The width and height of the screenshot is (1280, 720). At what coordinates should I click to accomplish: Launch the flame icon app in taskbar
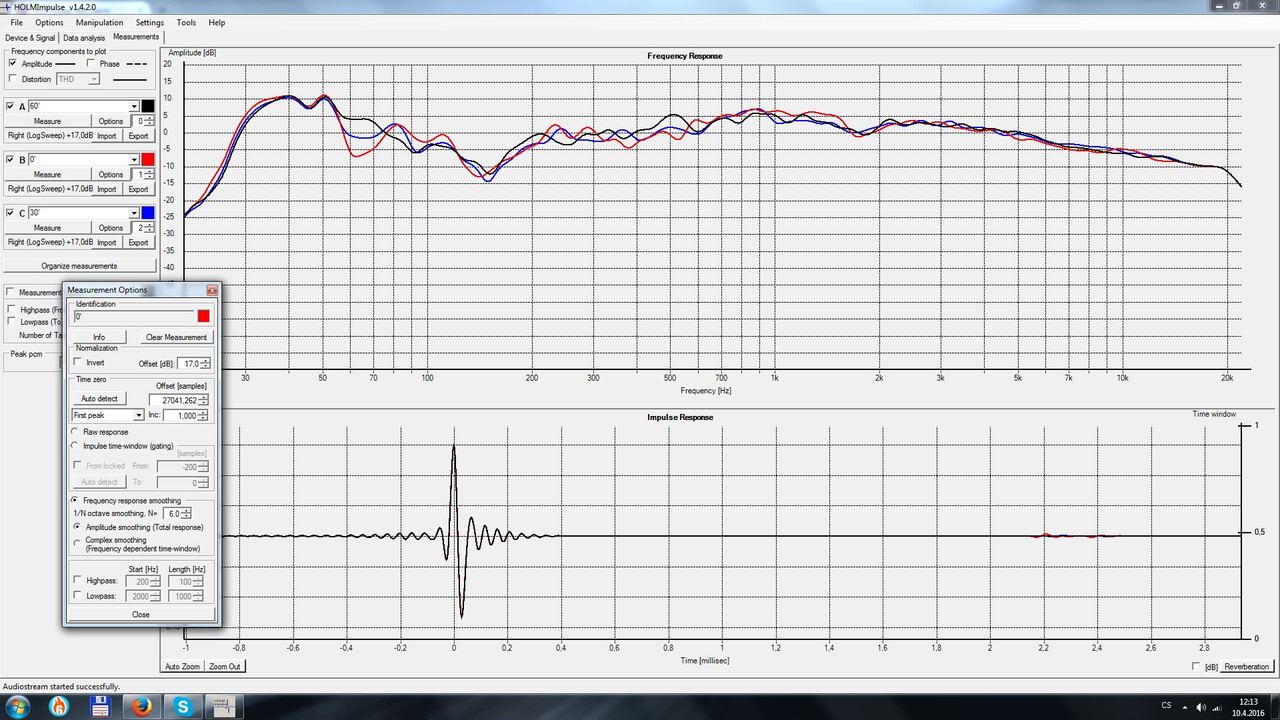pos(59,707)
